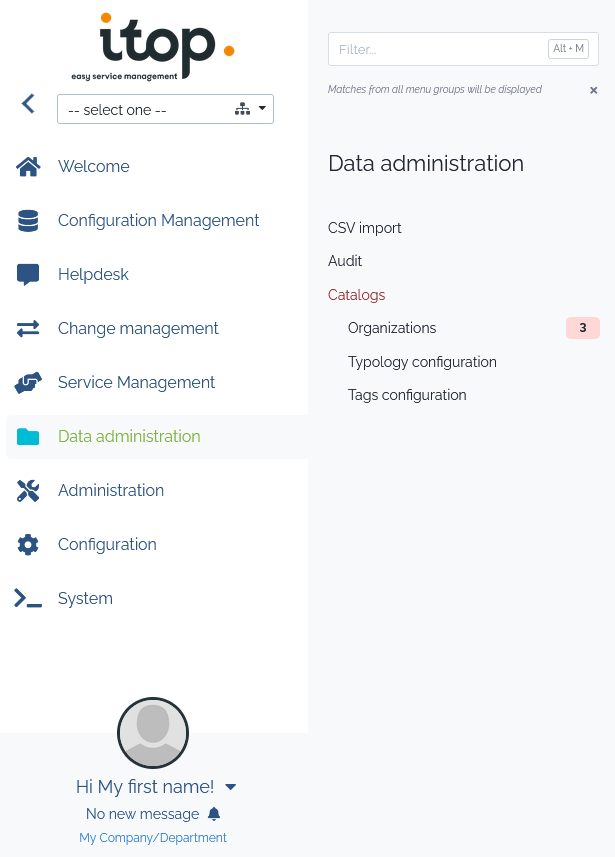Open Tags configuration page
615x857 pixels.
coord(407,395)
